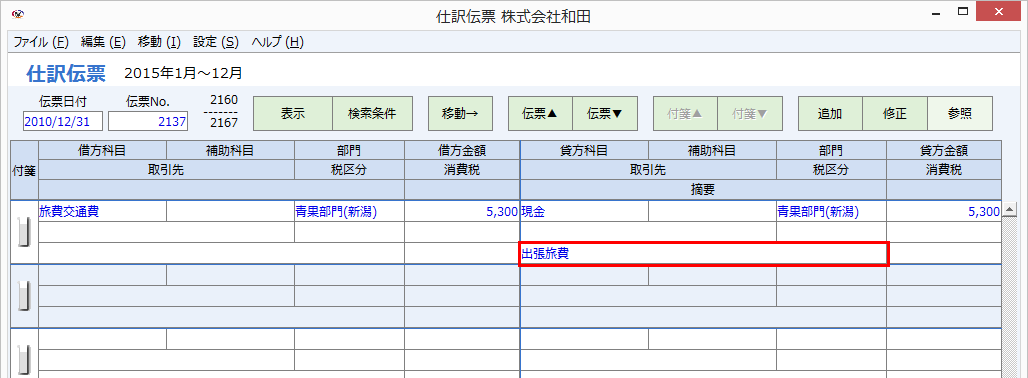Click the 仕訳伝票 heading
The image size is (1028, 378).
coord(66,74)
